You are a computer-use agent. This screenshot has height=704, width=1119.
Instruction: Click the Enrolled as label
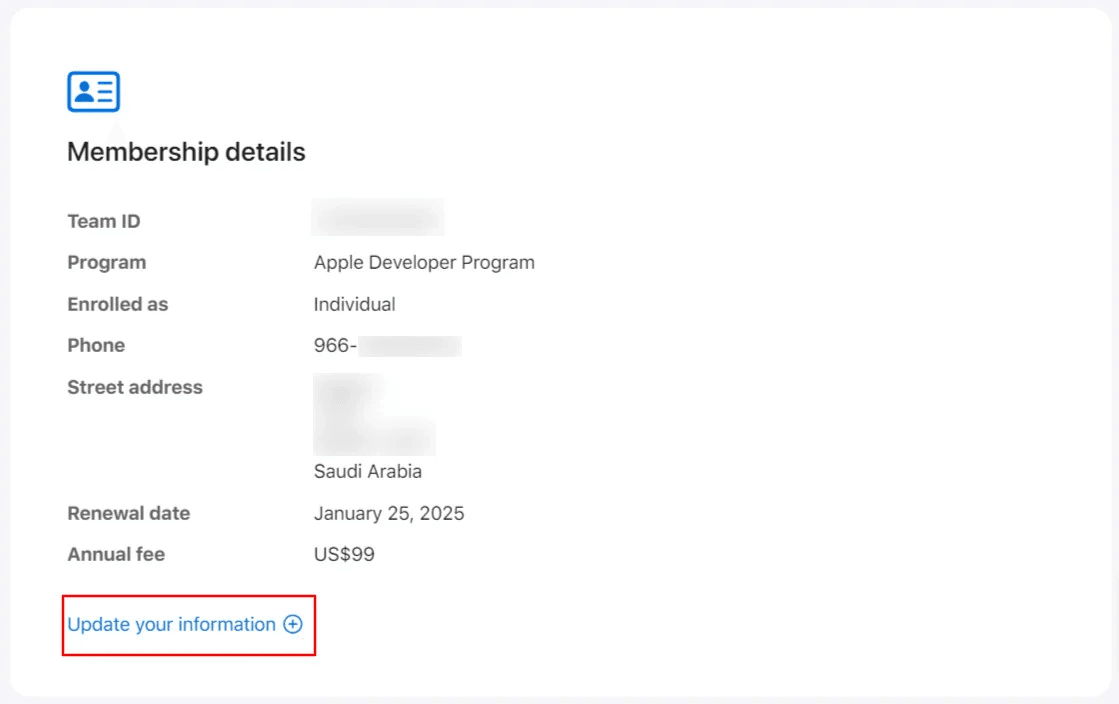117,304
